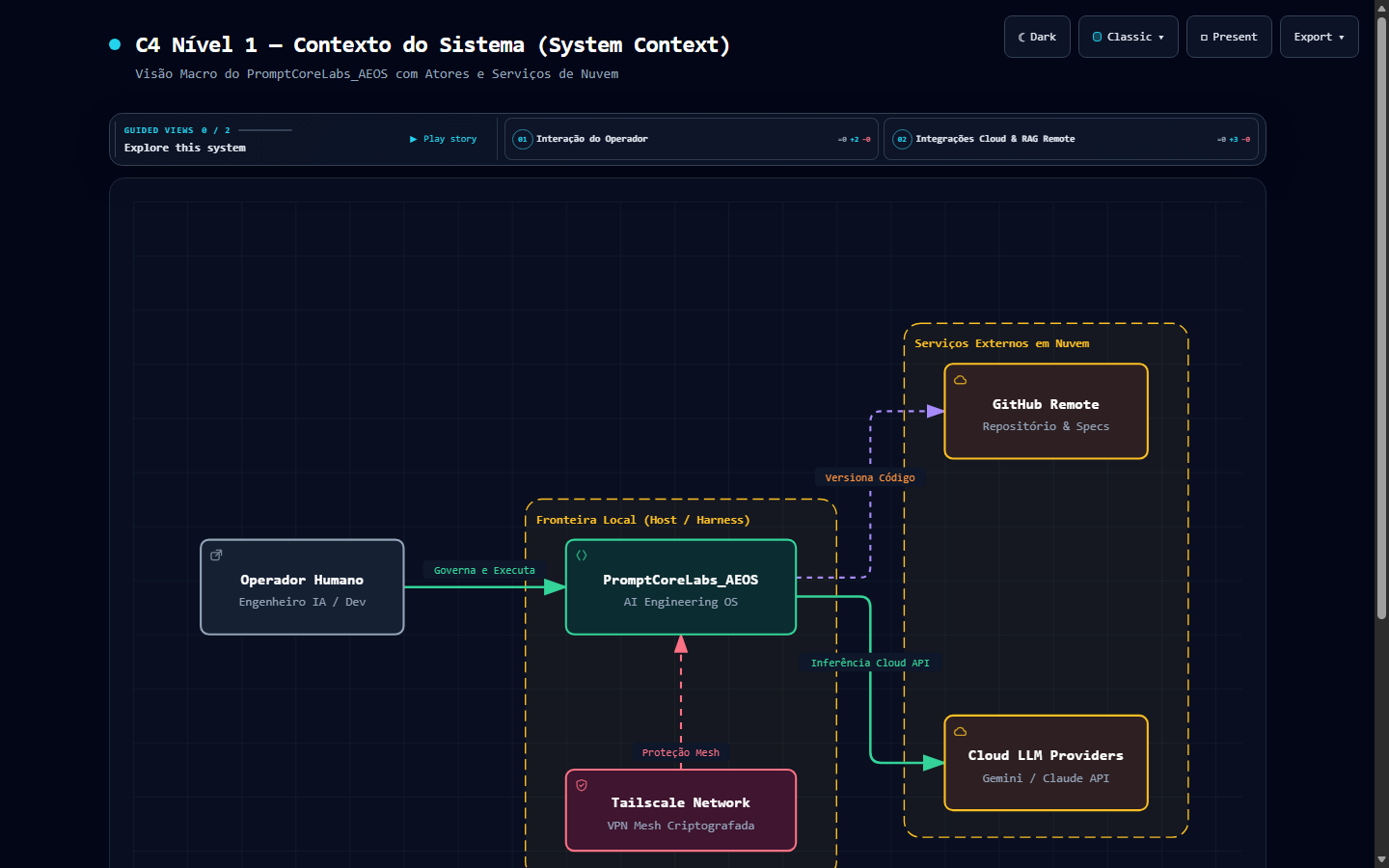Click the scrollbar up arrow
This screenshot has height=868, width=1389.
pyautogui.click(x=1381, y=7)
